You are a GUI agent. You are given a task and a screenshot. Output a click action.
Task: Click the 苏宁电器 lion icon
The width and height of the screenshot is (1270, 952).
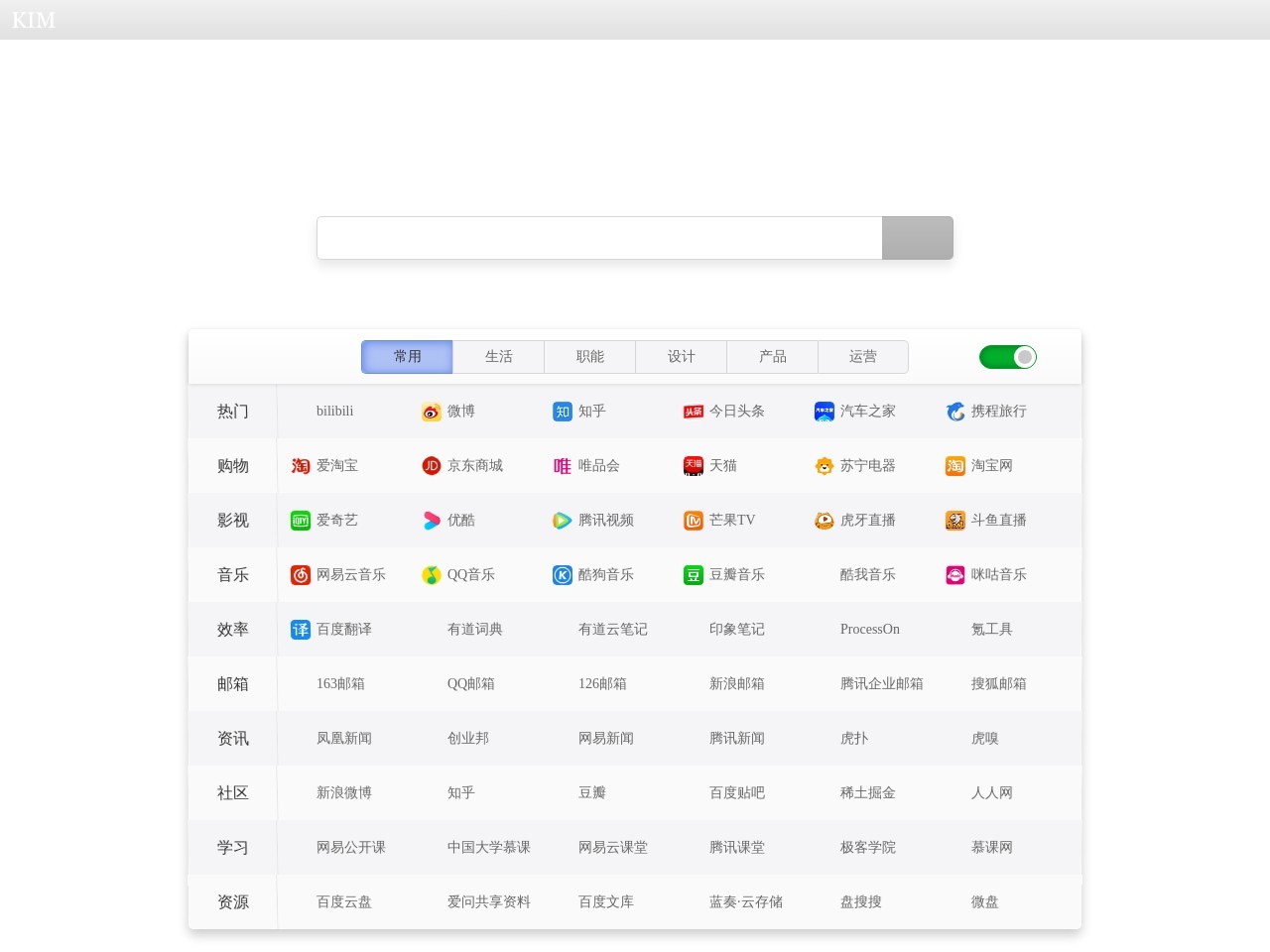pos(825,466)
